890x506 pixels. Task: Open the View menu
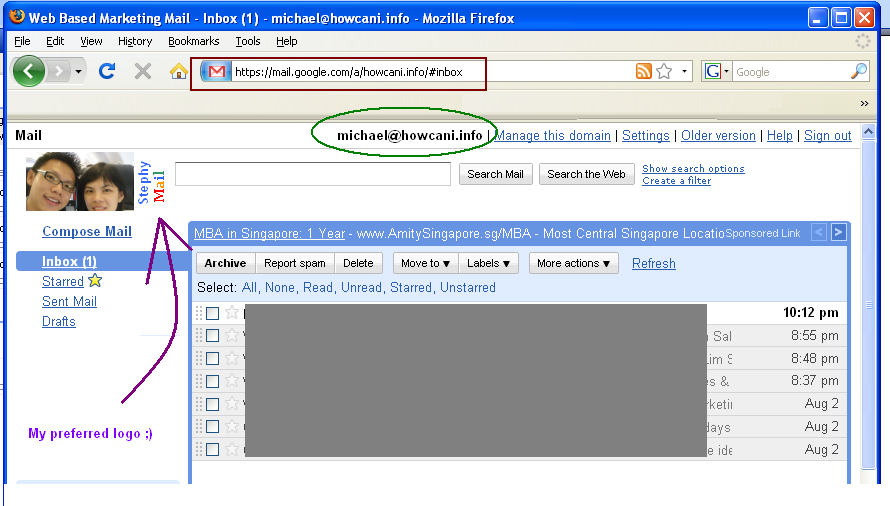point(91,41)
